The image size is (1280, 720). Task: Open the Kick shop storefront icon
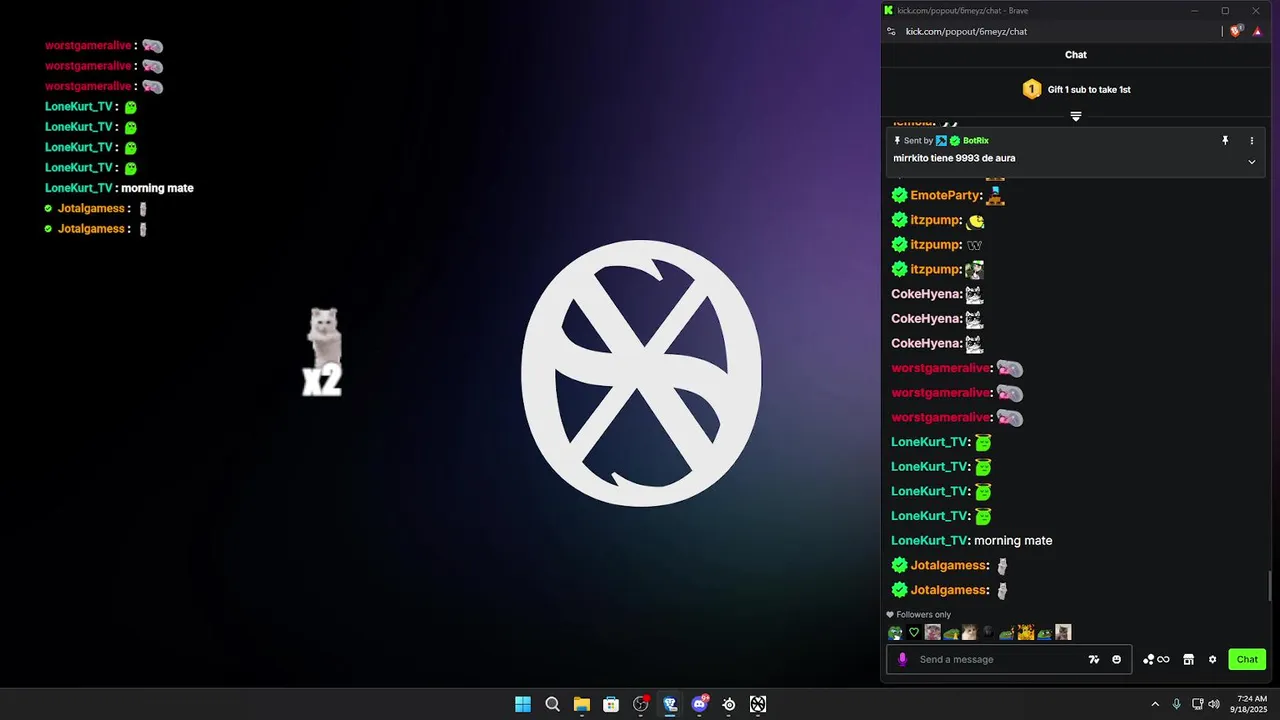1188,659
